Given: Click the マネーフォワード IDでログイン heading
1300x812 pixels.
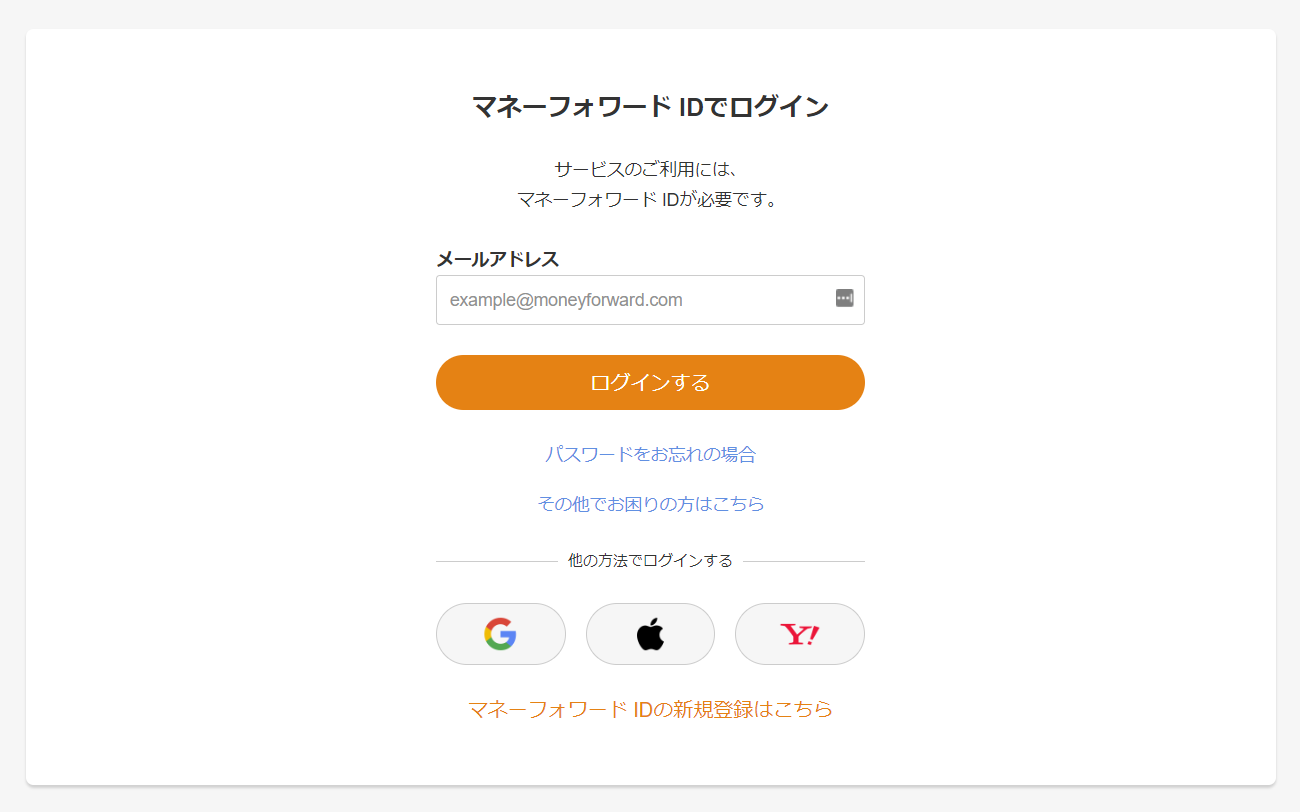Looking at the screenshot, I should (x=650, y=106).
